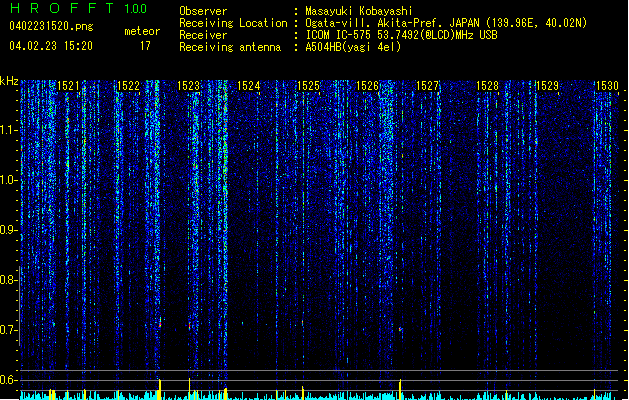629x400 pixels.
Task: Click the tall yellow power spike near 1526.5
Action: coord(400,389)
